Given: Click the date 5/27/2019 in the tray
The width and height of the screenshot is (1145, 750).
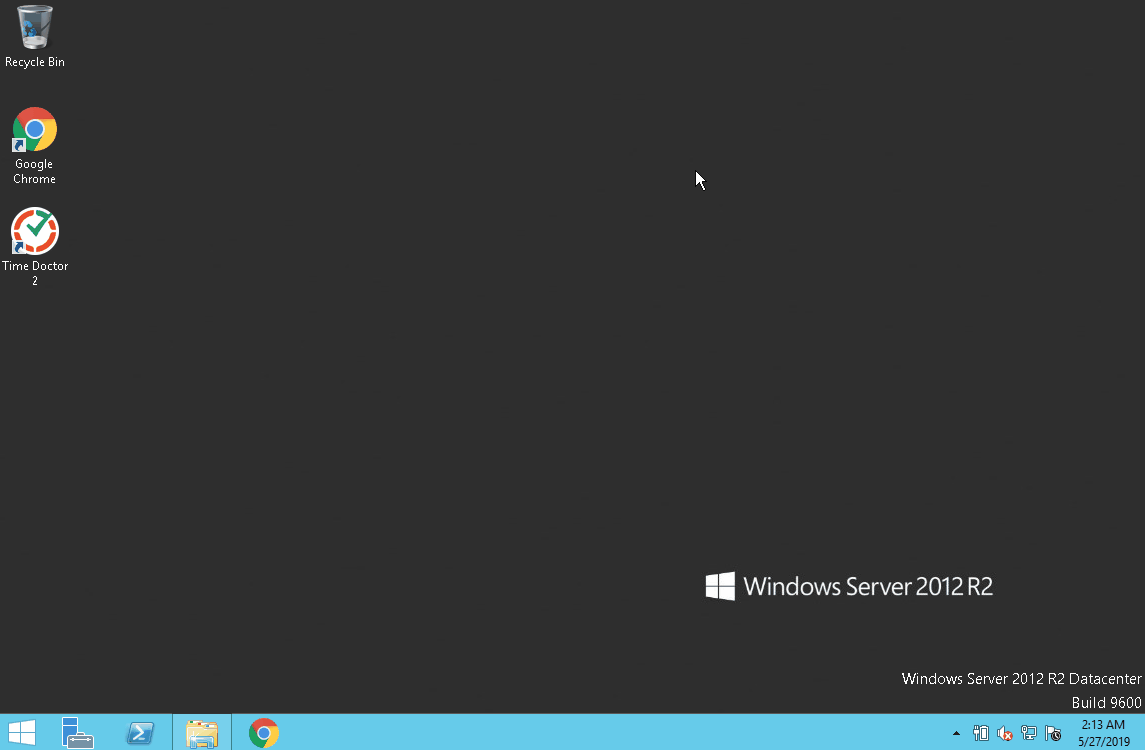Looking at the screenshot, I should (1103, 741).
